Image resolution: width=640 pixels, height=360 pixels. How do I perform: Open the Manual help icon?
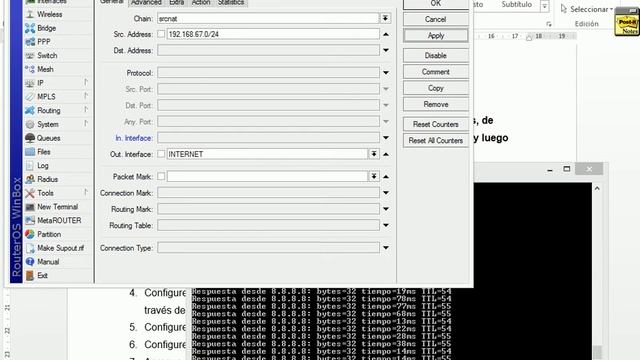(x=30, y=262)
